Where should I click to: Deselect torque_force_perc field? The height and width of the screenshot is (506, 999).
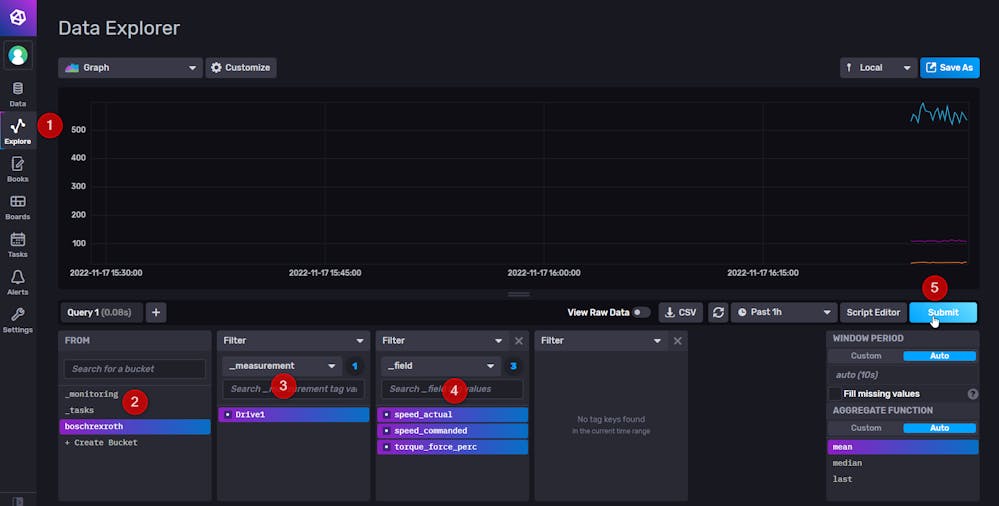pyautogui.click(x=452, y=447)
